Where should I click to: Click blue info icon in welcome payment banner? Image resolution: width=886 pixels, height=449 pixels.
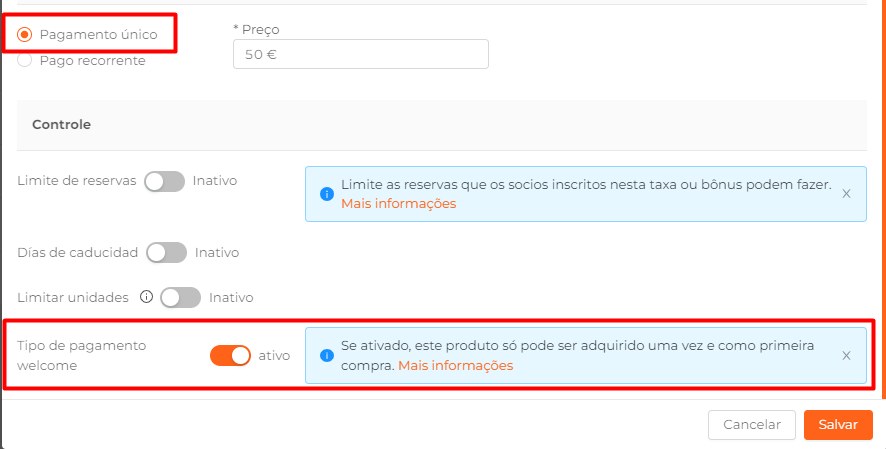[x=327, y=356]
